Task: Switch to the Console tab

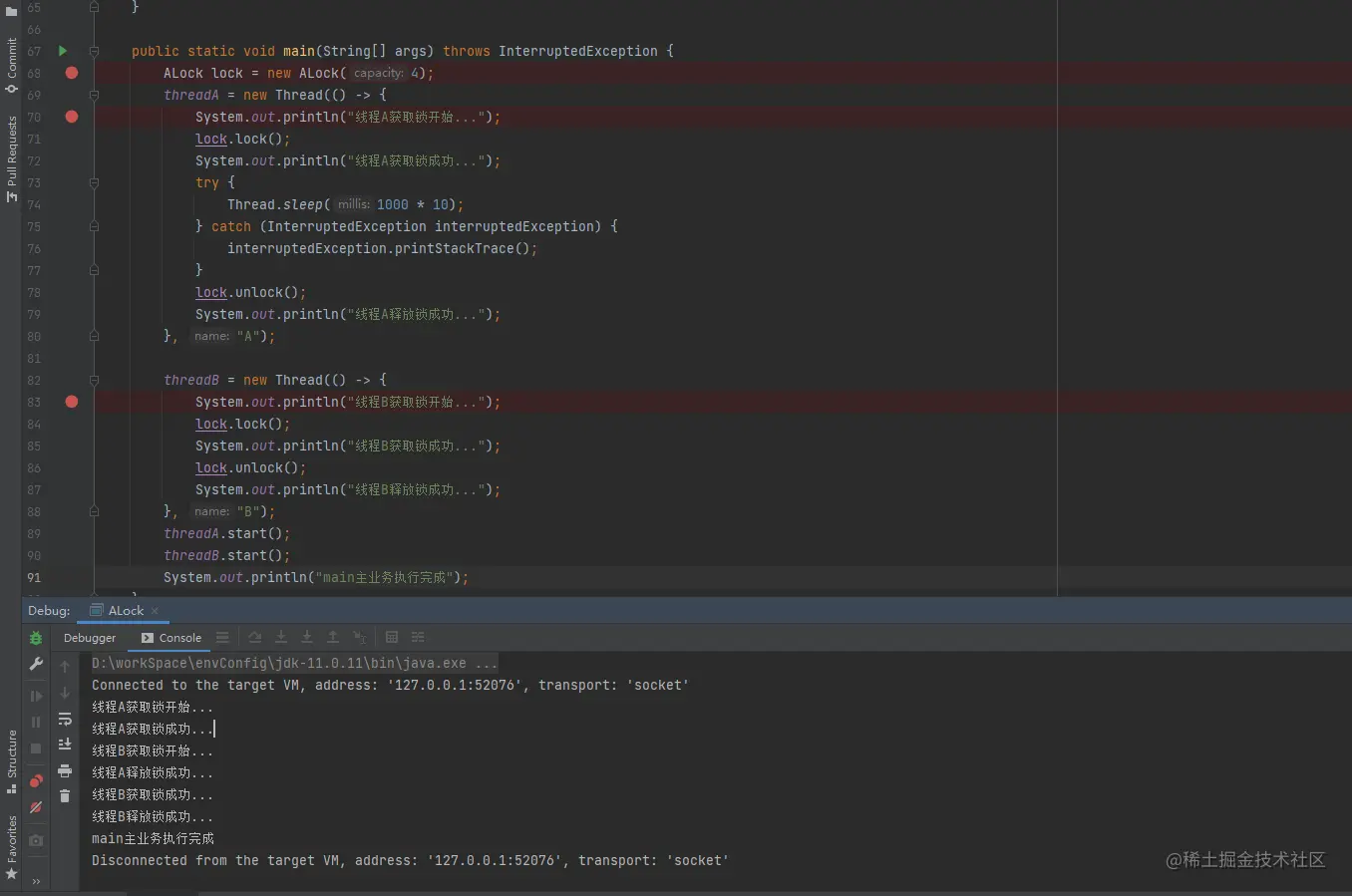Action: tap(171, 638)
